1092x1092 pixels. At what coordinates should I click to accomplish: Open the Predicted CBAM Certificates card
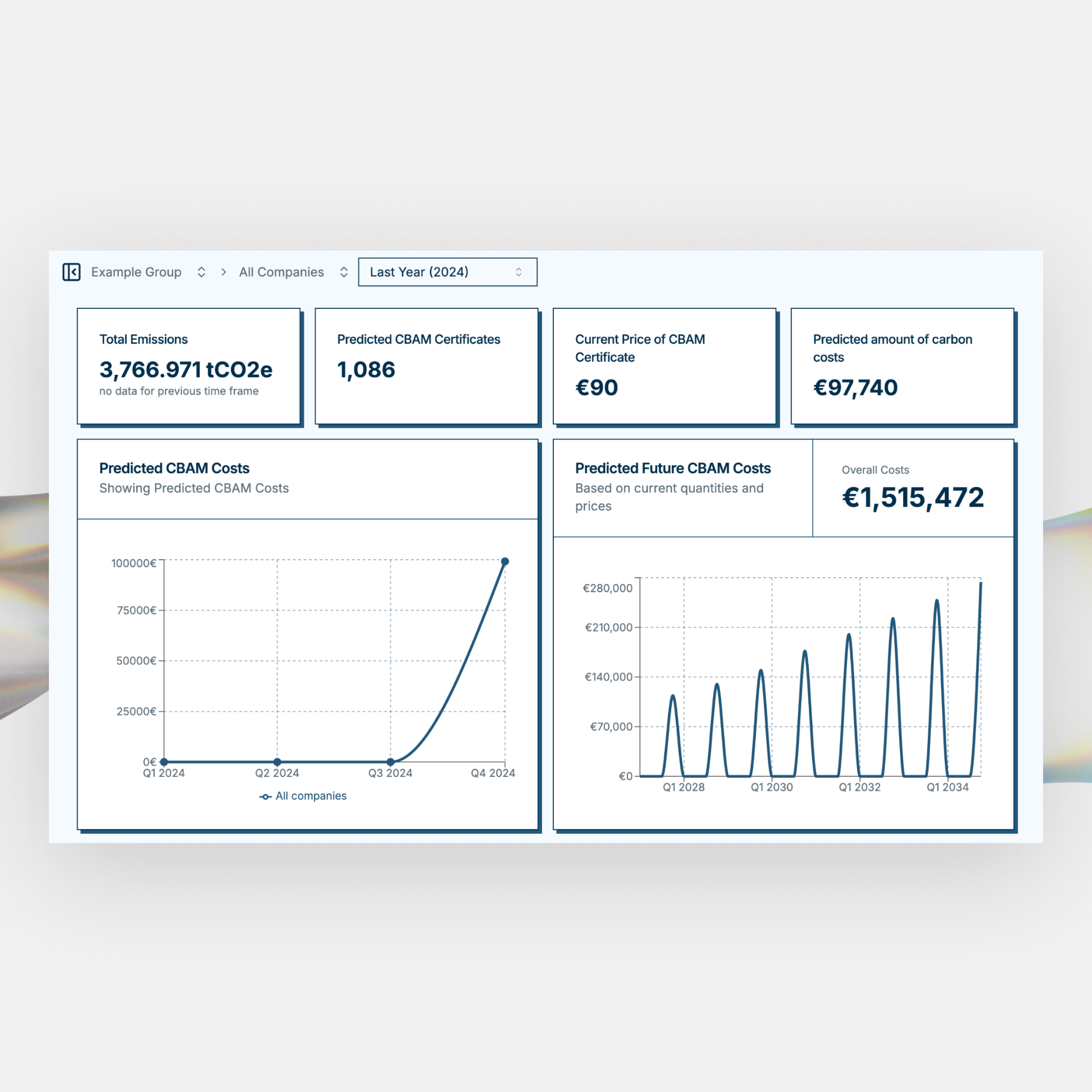pyautogui.click(x=427, y=365)
